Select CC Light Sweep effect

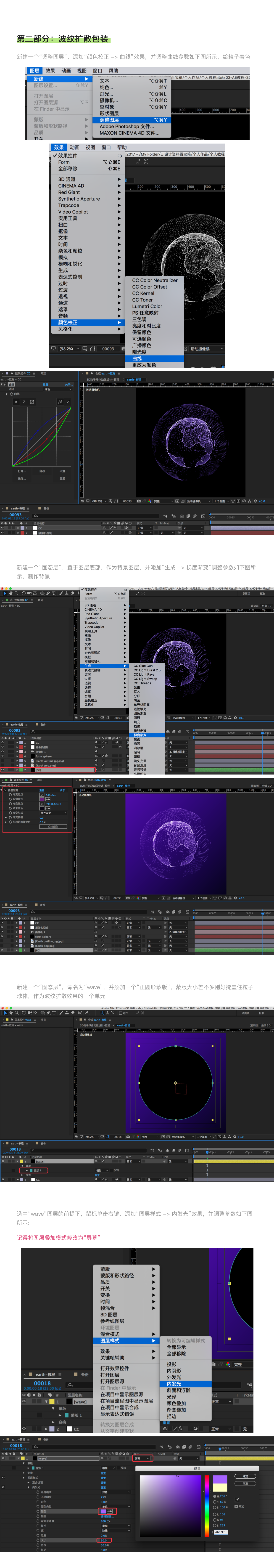pos(147,679)
